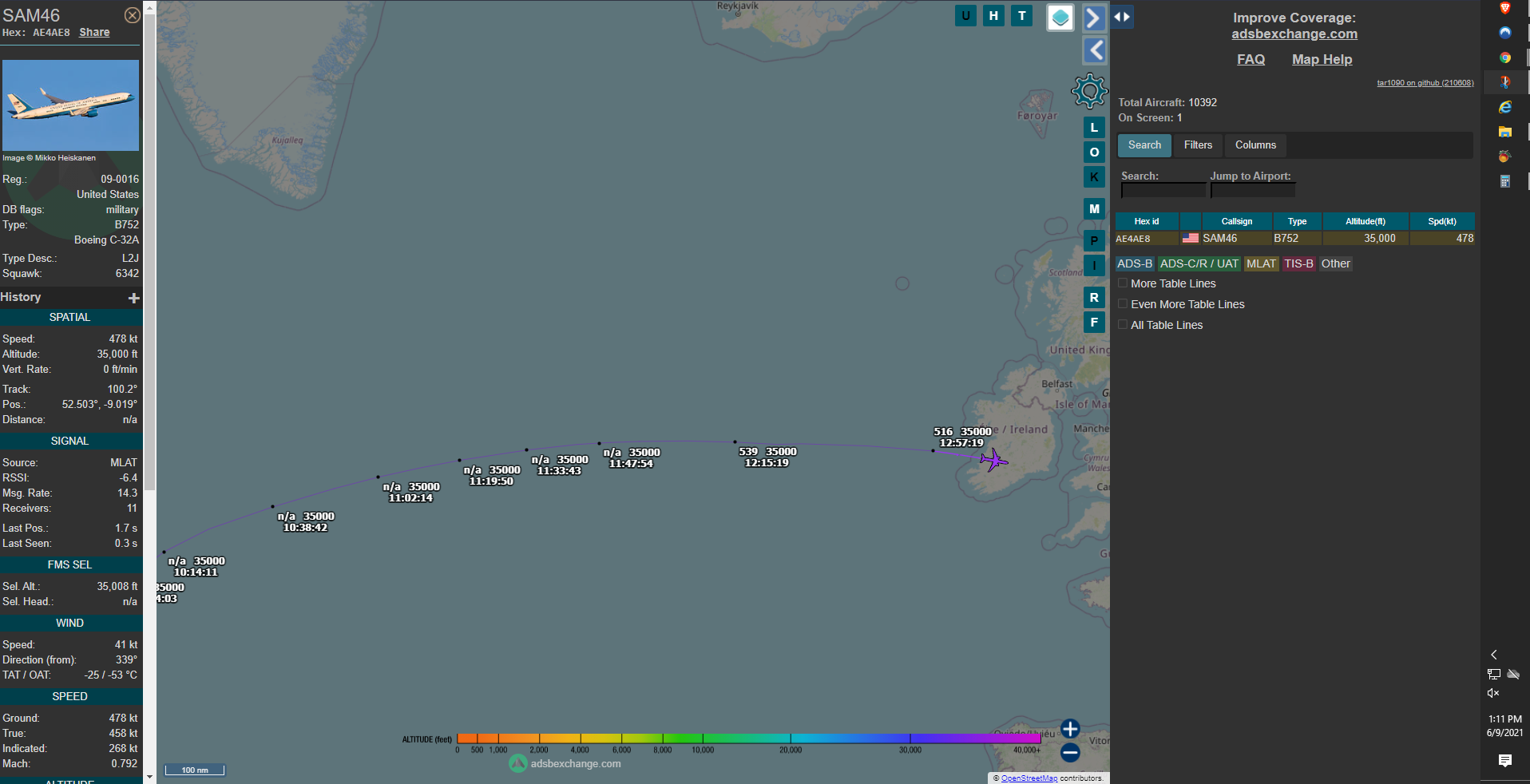Viewport: 1530px width, 784px height.
Task: Close the SAM46 aircraft info panel
Action: (x=133, y=15)
